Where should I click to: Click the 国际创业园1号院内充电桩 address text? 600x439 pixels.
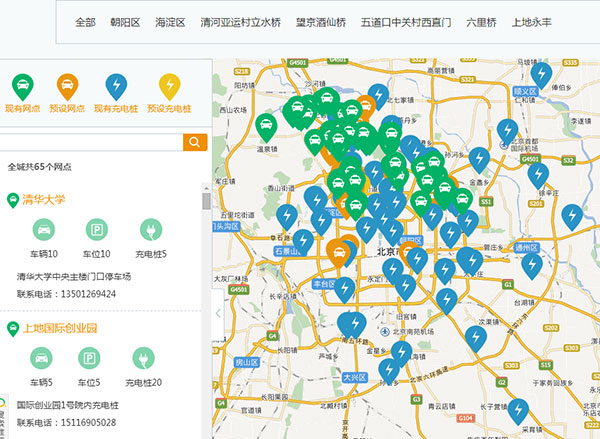point(68,405)
